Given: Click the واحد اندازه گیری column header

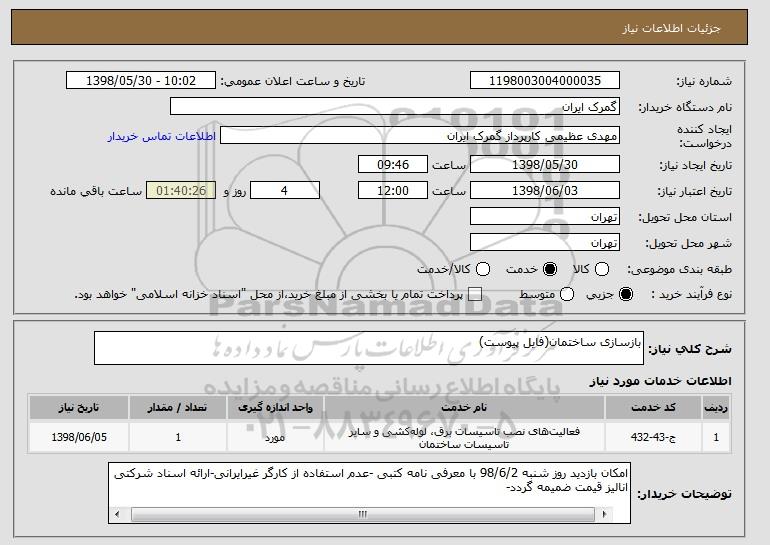Looking at the screenshot, I should click(275, 408).
